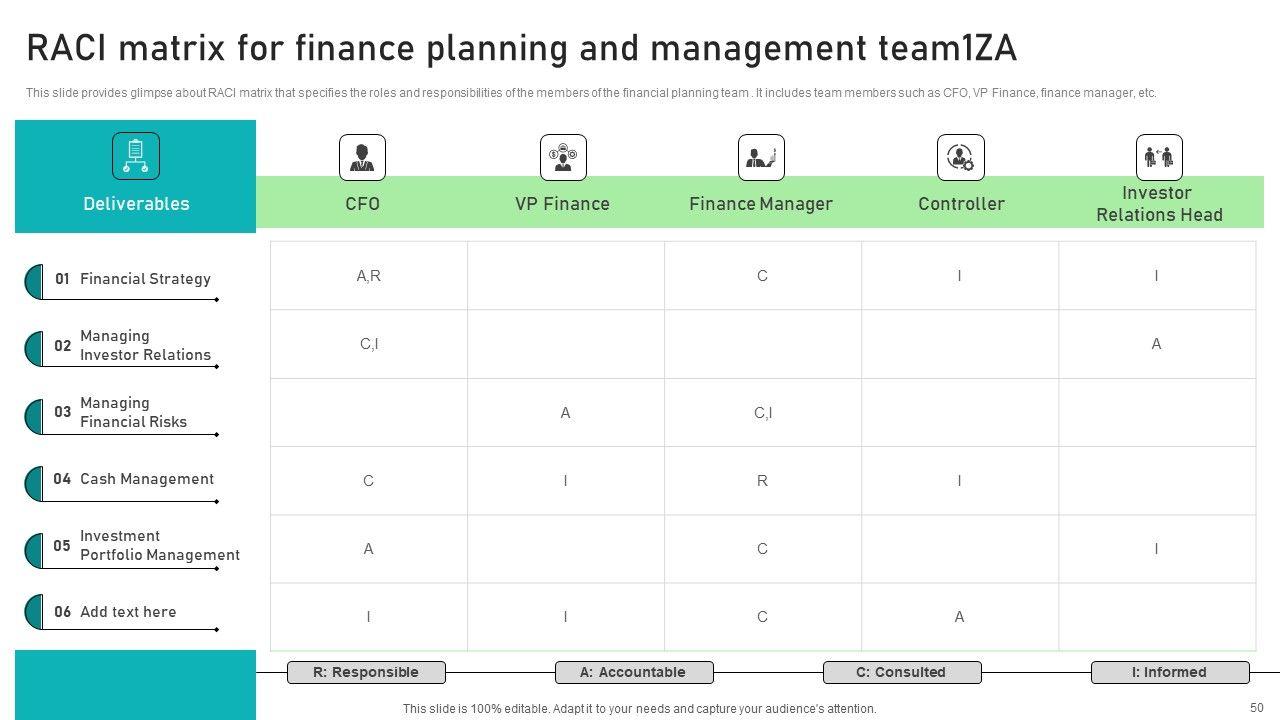The image size is (1280, 720).
Task: Click the VP Finance group icon
Action: pos(563,158)
